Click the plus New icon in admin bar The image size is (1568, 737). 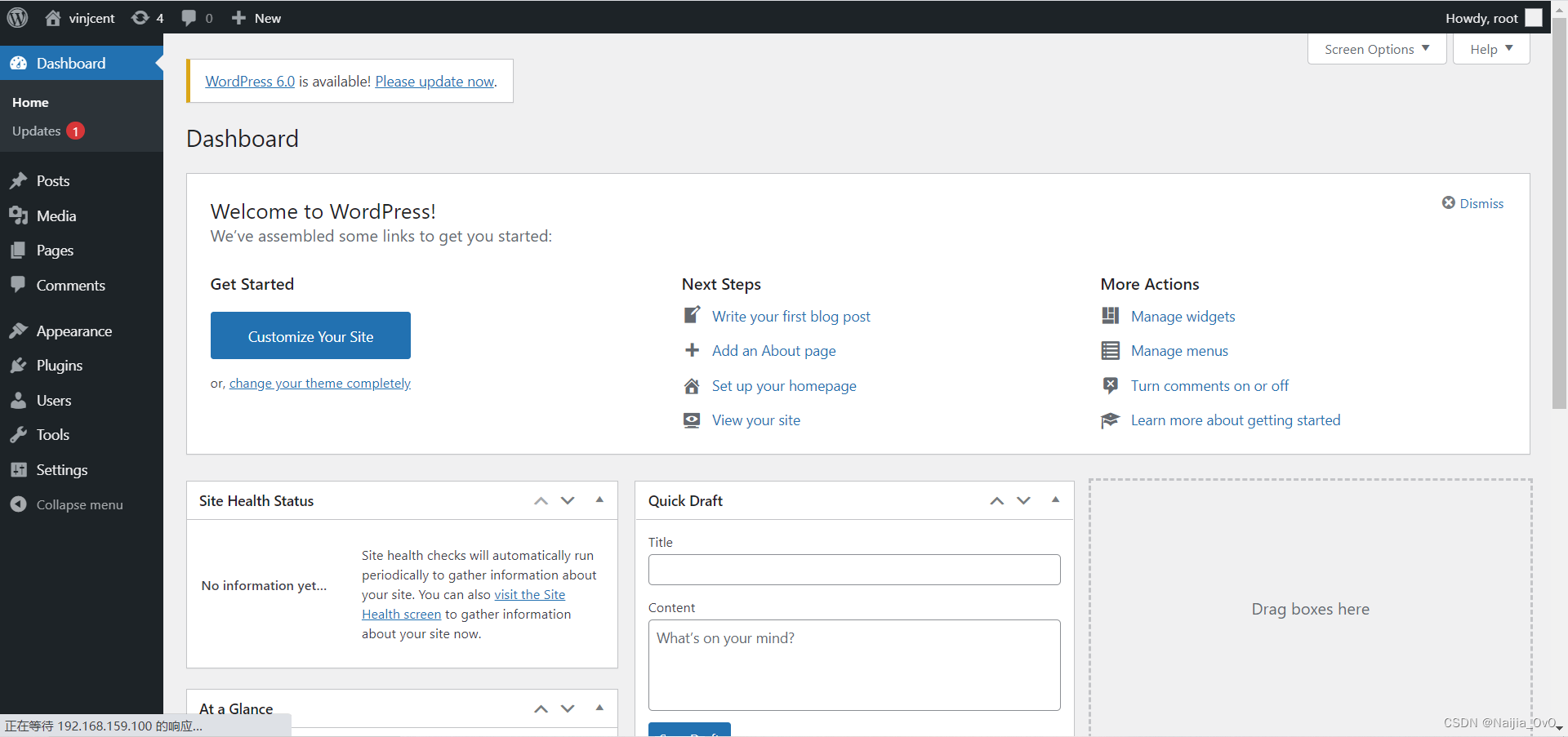[238, 18]
